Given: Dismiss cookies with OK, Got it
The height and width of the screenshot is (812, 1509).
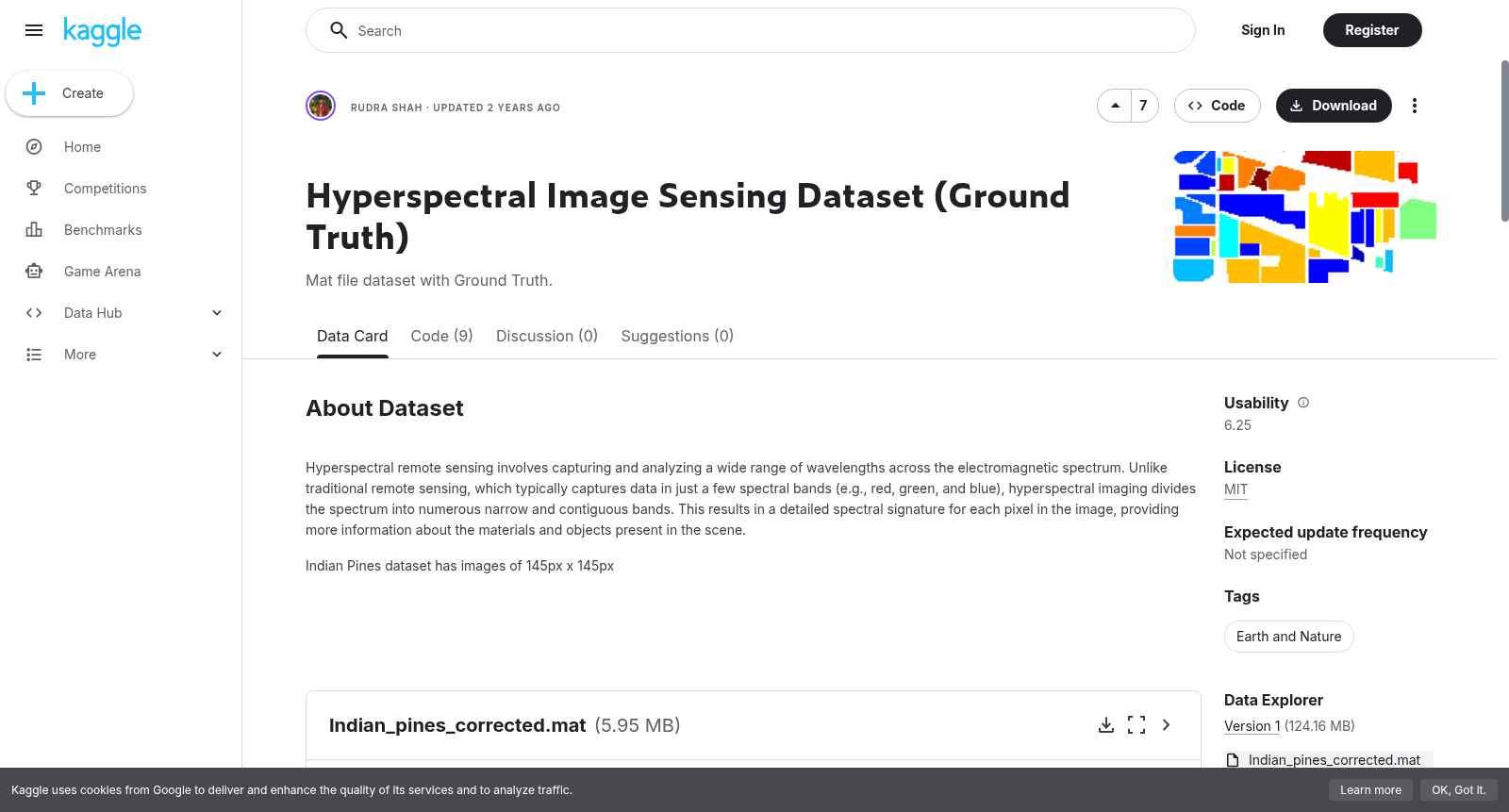Looking at the screenshot, I should pos(1458,790).
